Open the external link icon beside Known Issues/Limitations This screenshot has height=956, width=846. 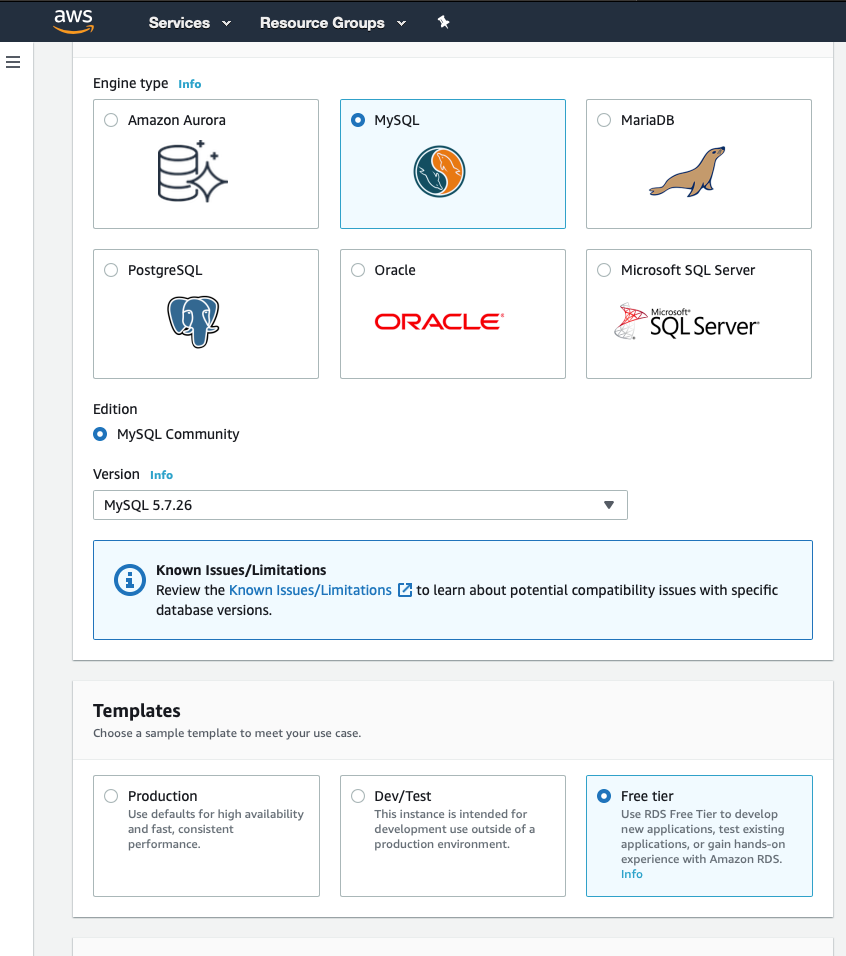click(x=405, y=590)
